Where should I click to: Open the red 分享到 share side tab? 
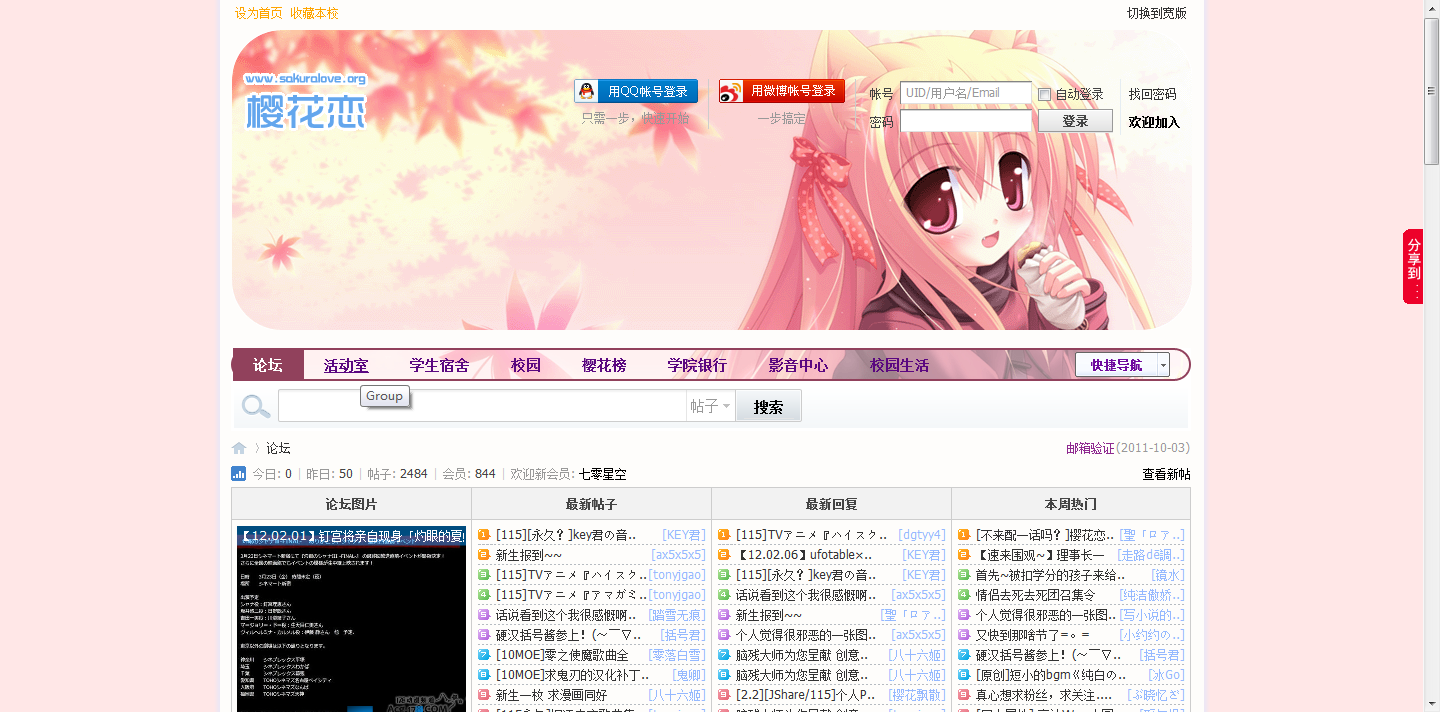tap(1413, 266)
